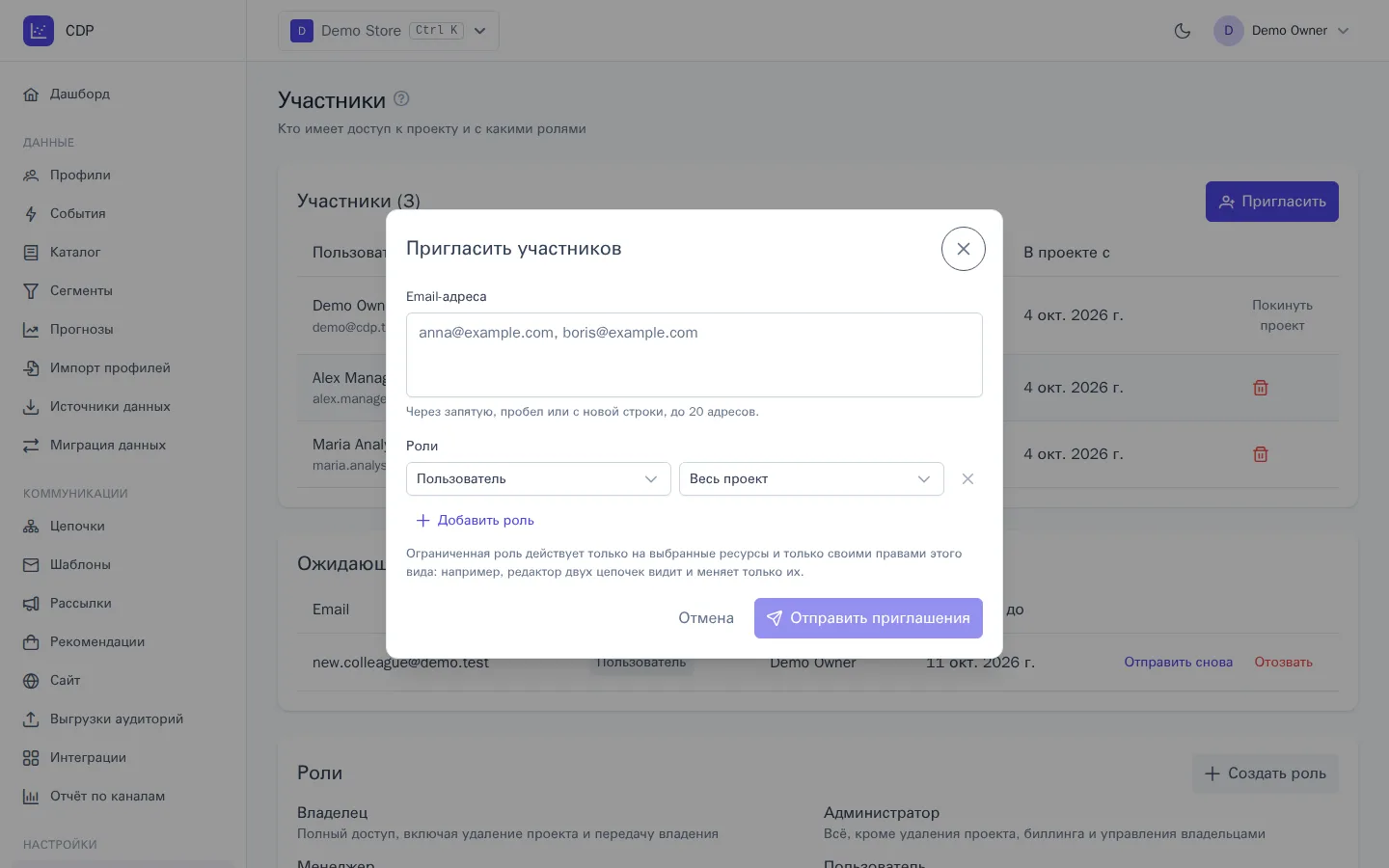Expand the Пользователь role dropdown

538,479
